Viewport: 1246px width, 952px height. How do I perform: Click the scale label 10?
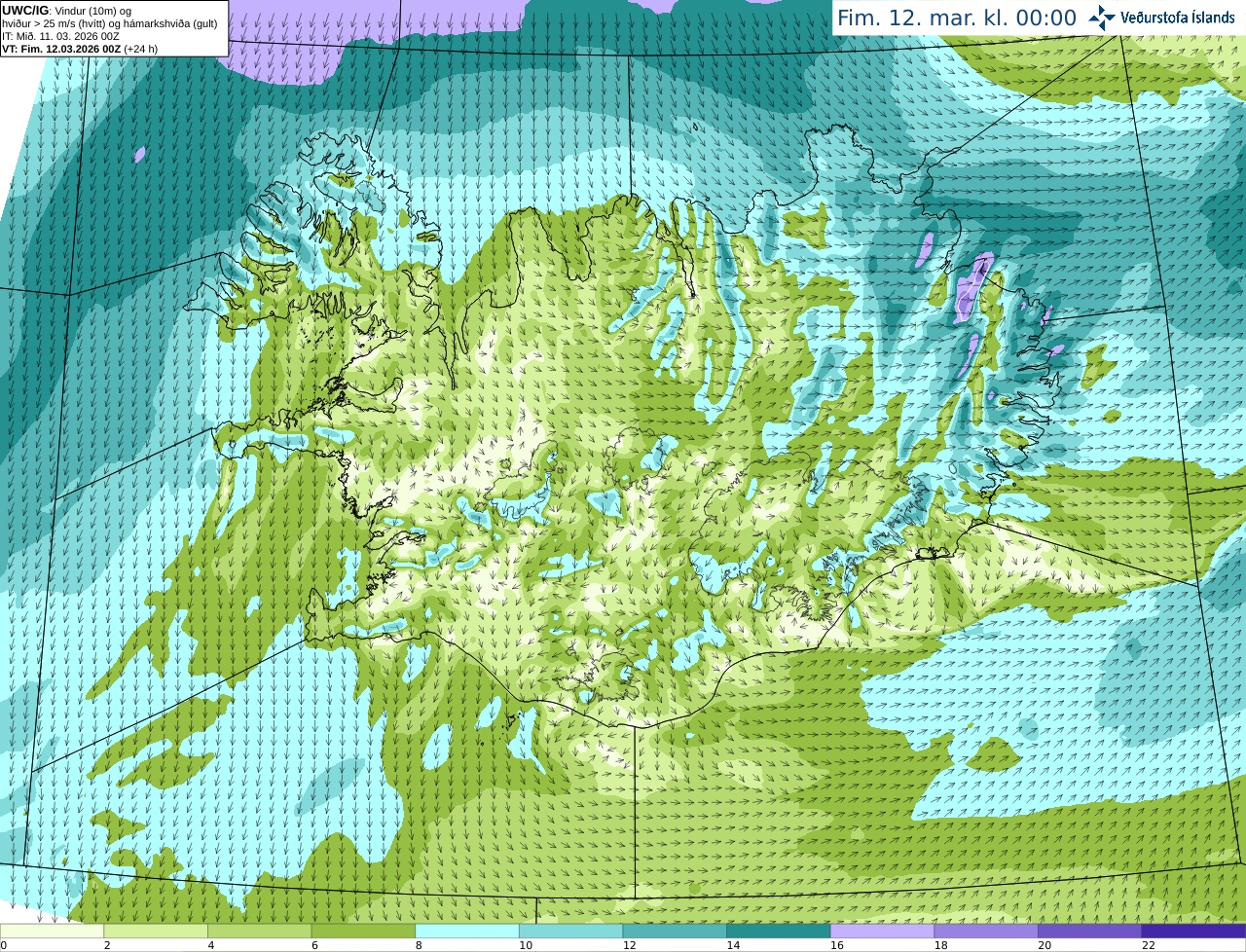pyautogui.click(x=526, y=945)
